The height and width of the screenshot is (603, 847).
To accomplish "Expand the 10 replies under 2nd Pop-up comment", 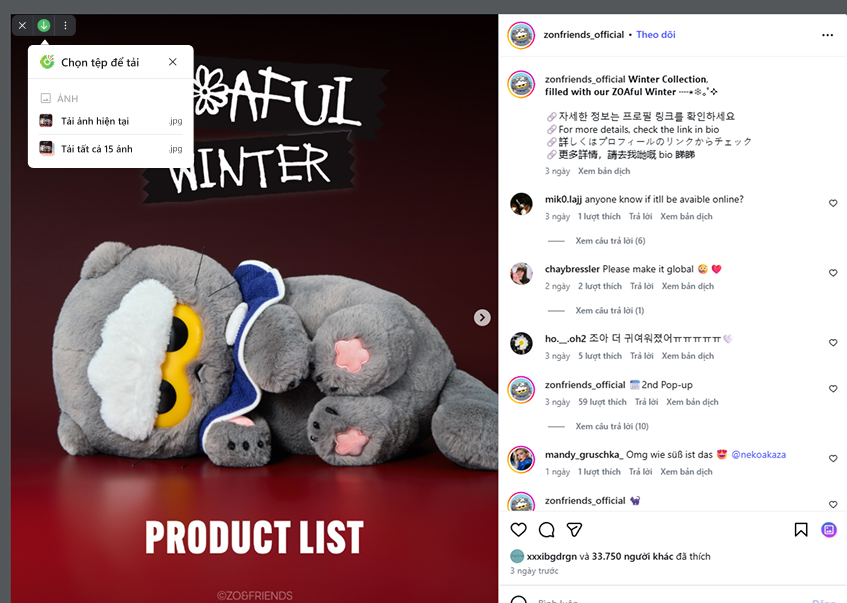I will (x=611, y=426).
